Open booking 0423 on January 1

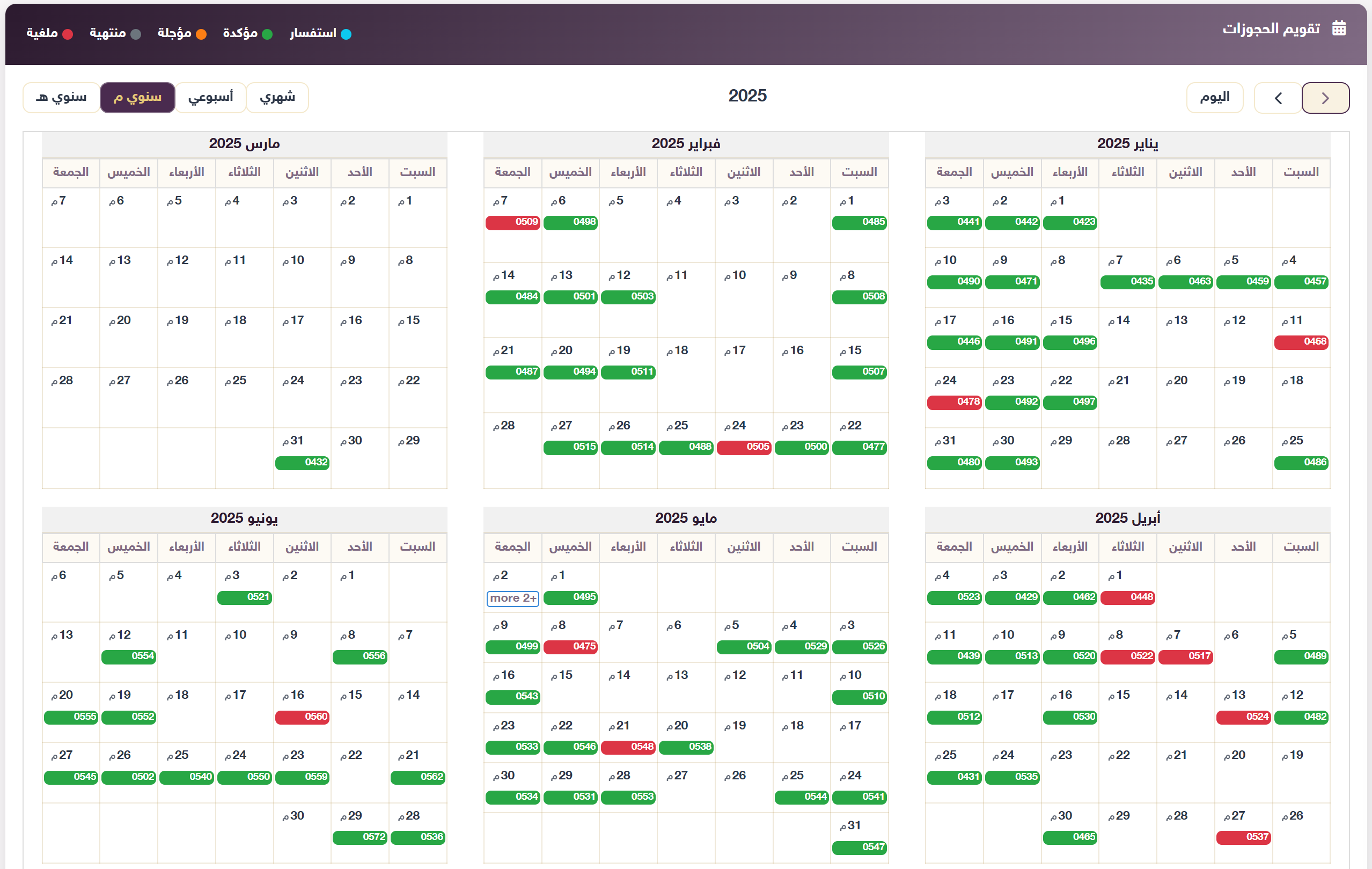tap(1070, 222)
